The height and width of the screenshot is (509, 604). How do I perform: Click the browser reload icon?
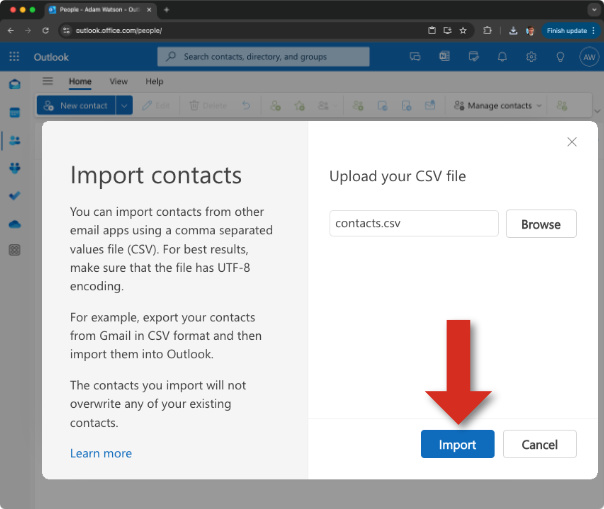45,30
